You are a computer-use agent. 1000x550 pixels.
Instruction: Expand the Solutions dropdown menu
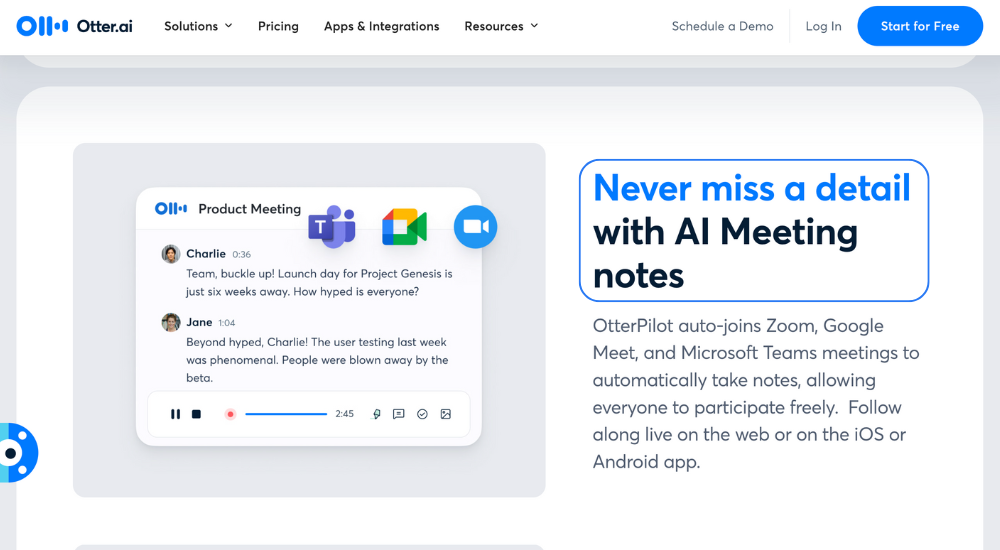[198, 26]
